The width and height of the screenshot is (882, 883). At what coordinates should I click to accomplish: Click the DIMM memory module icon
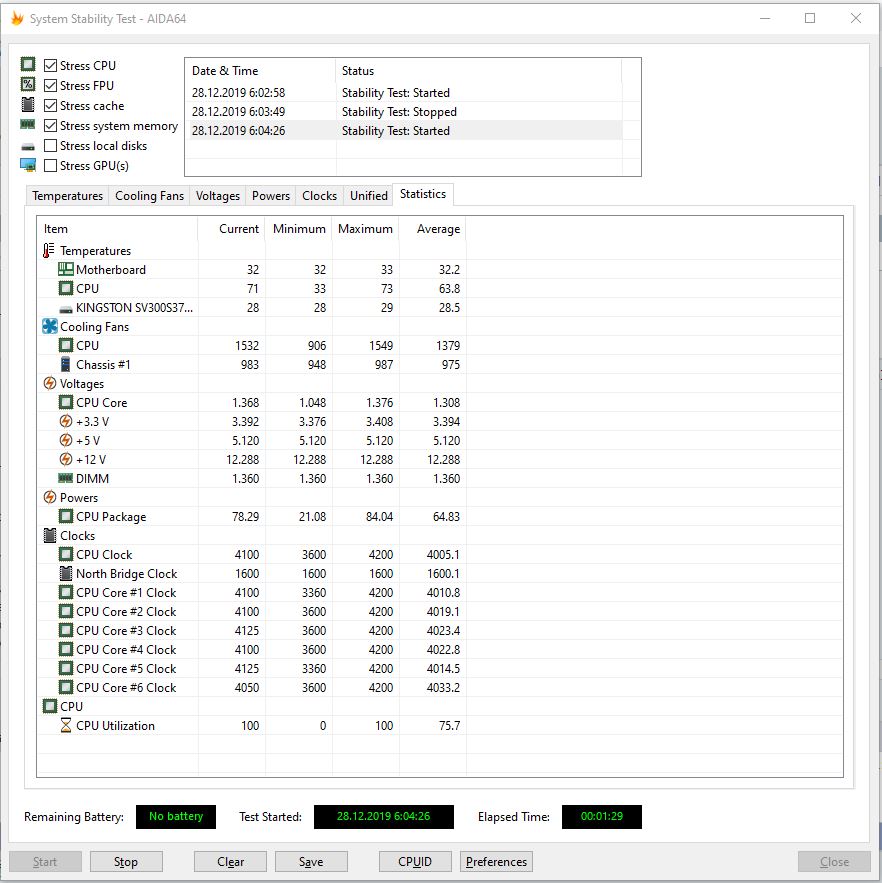coord(66,478)
